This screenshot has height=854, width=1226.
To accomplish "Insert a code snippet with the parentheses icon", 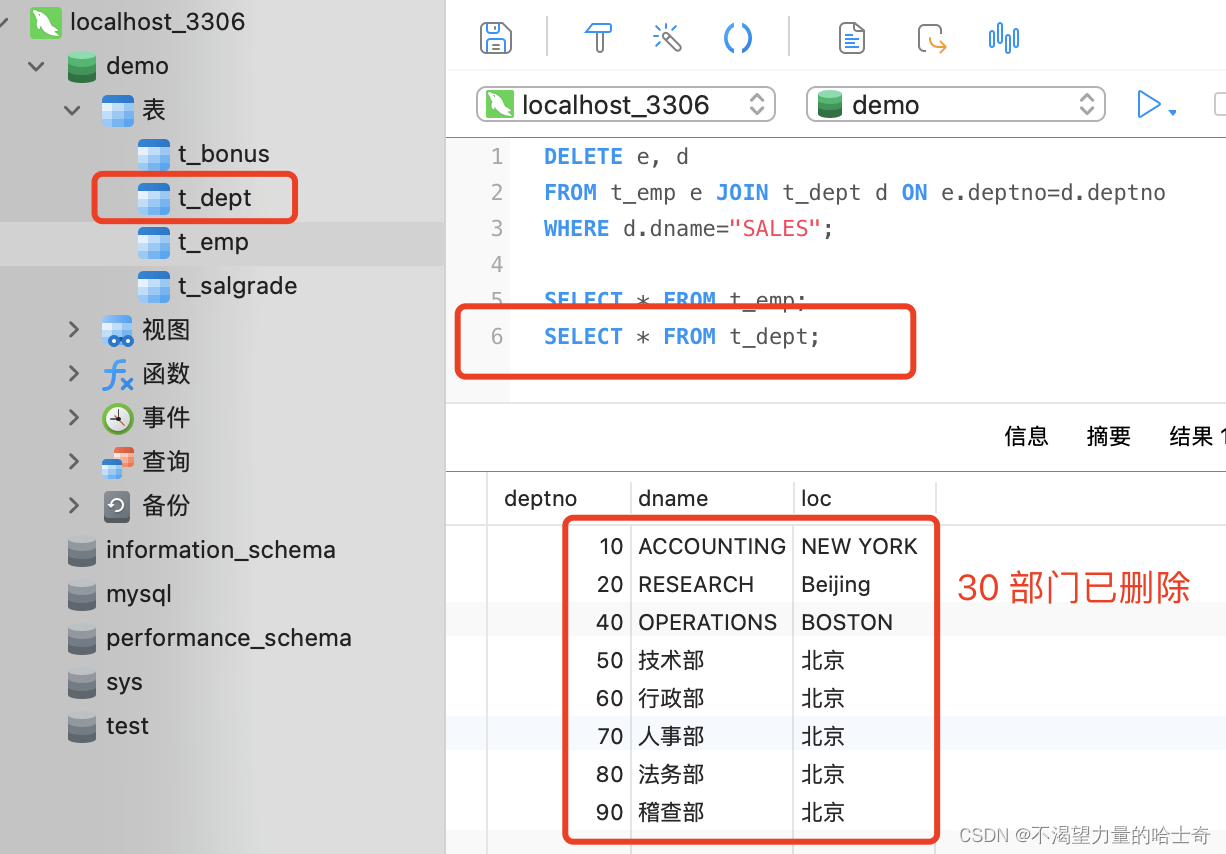I will click(737, 38).
